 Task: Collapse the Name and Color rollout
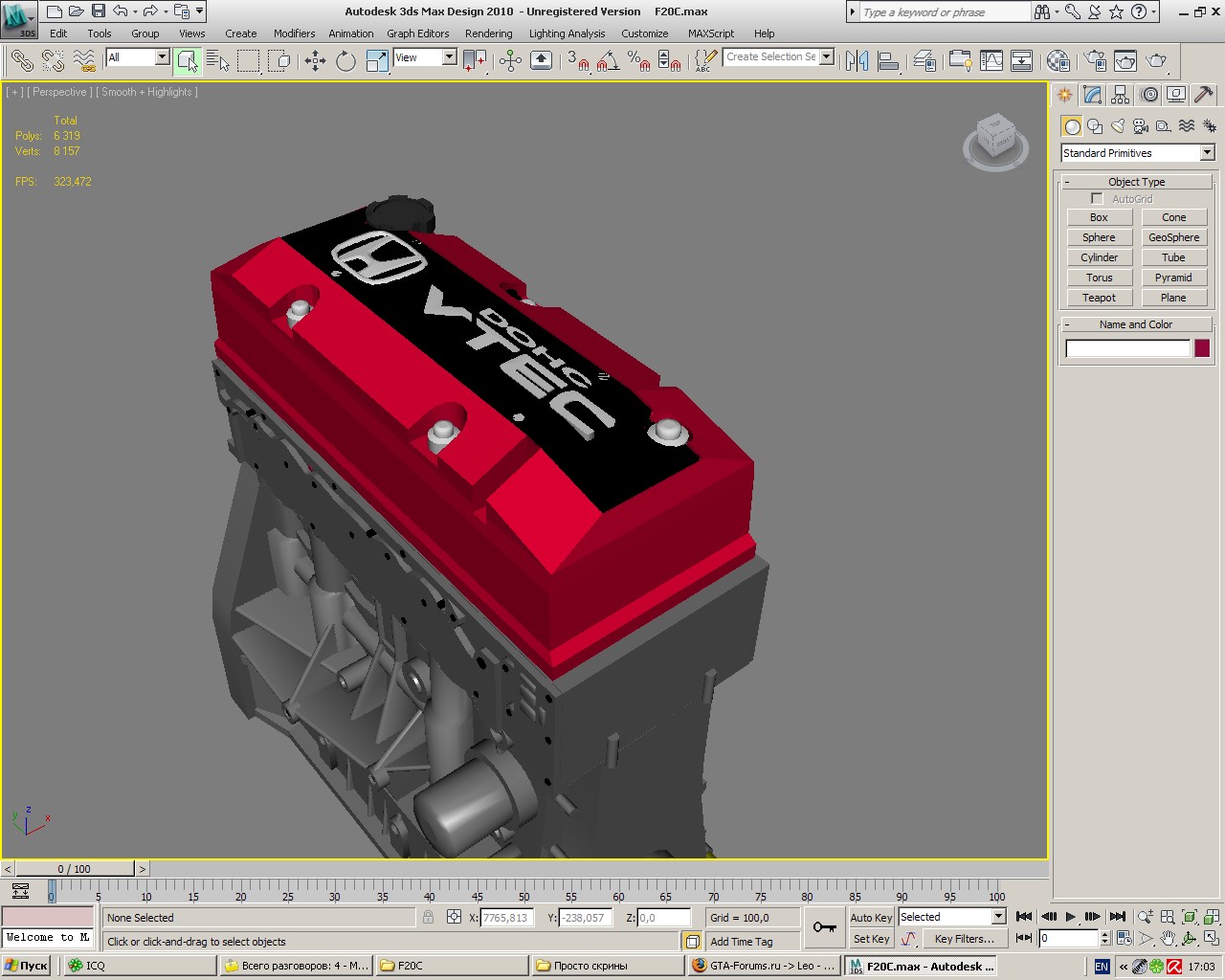(x=1137, y=324)
